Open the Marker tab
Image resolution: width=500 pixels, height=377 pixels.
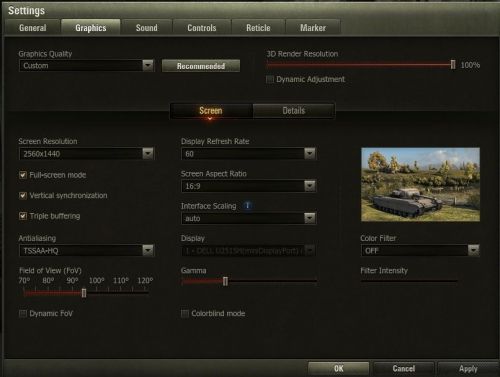[313, 28]
